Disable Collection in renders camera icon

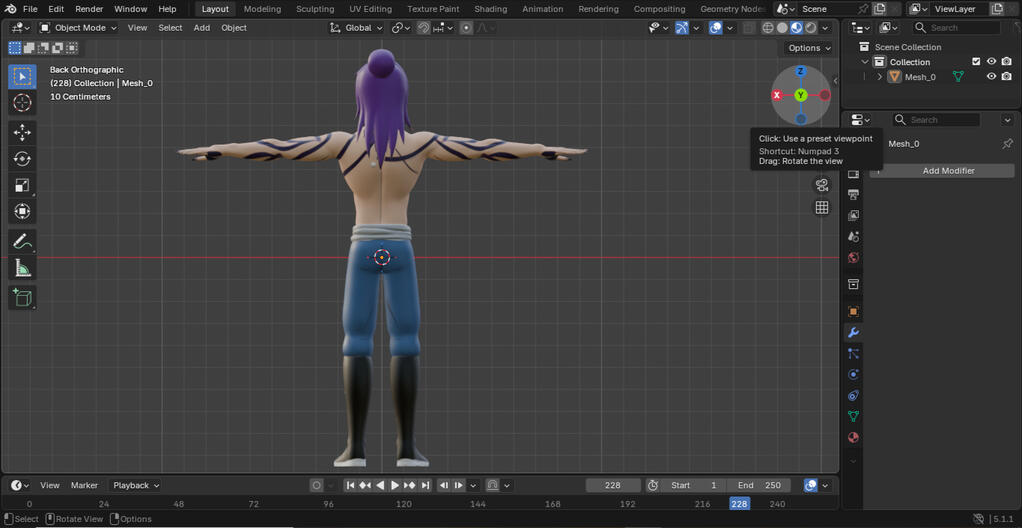(x=1006, y=61)
